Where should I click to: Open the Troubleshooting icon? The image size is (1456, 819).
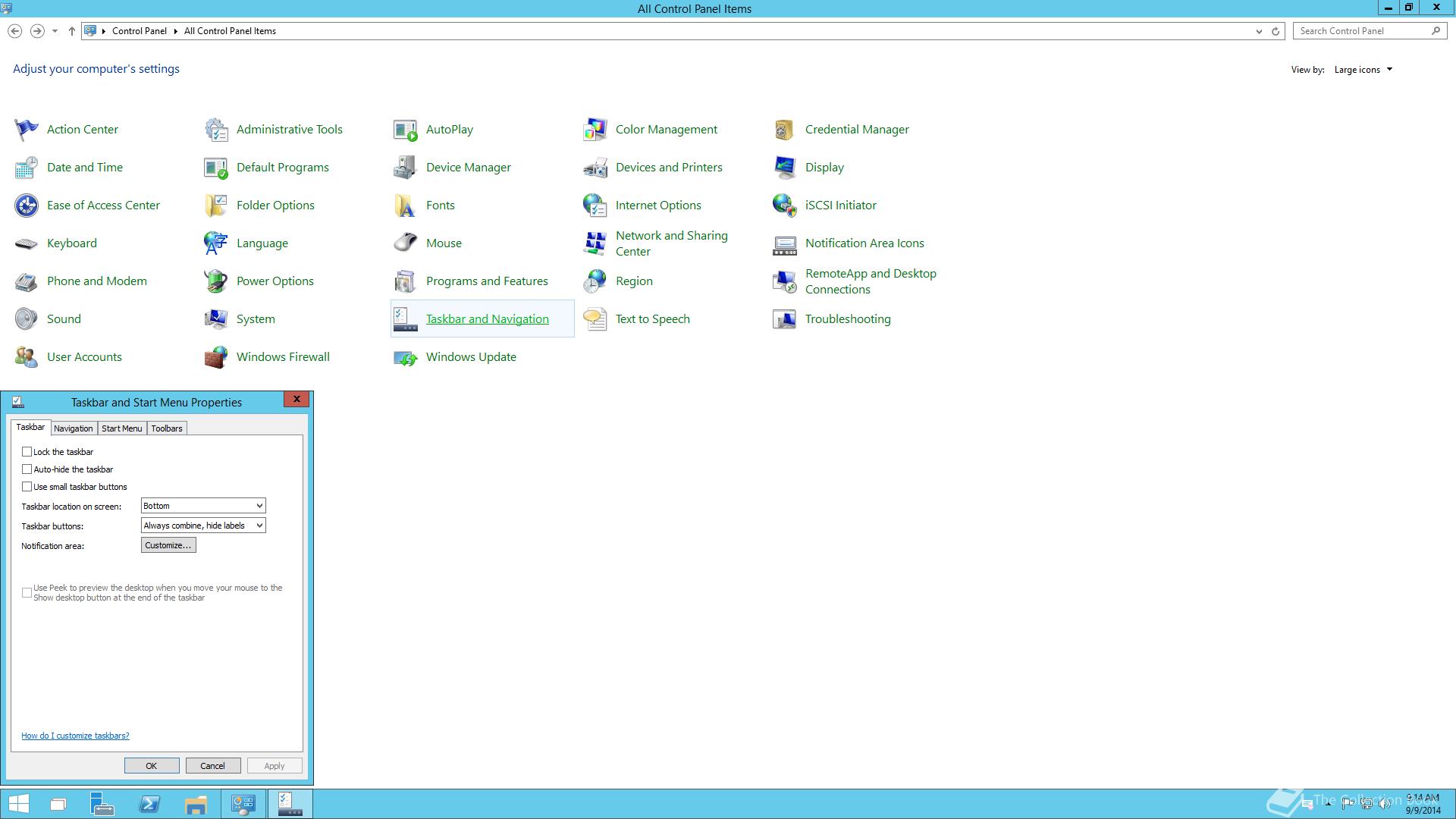tap(785, 319)
